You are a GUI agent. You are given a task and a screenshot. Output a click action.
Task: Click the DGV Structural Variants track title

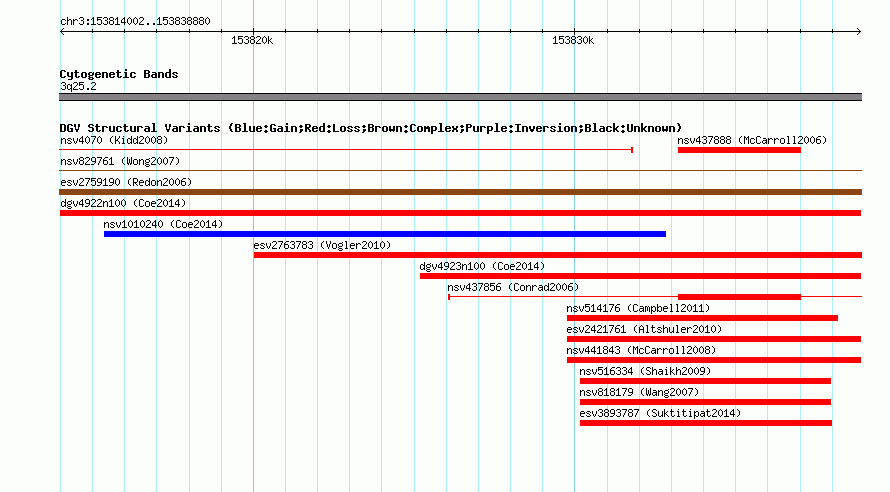[371, 128]
